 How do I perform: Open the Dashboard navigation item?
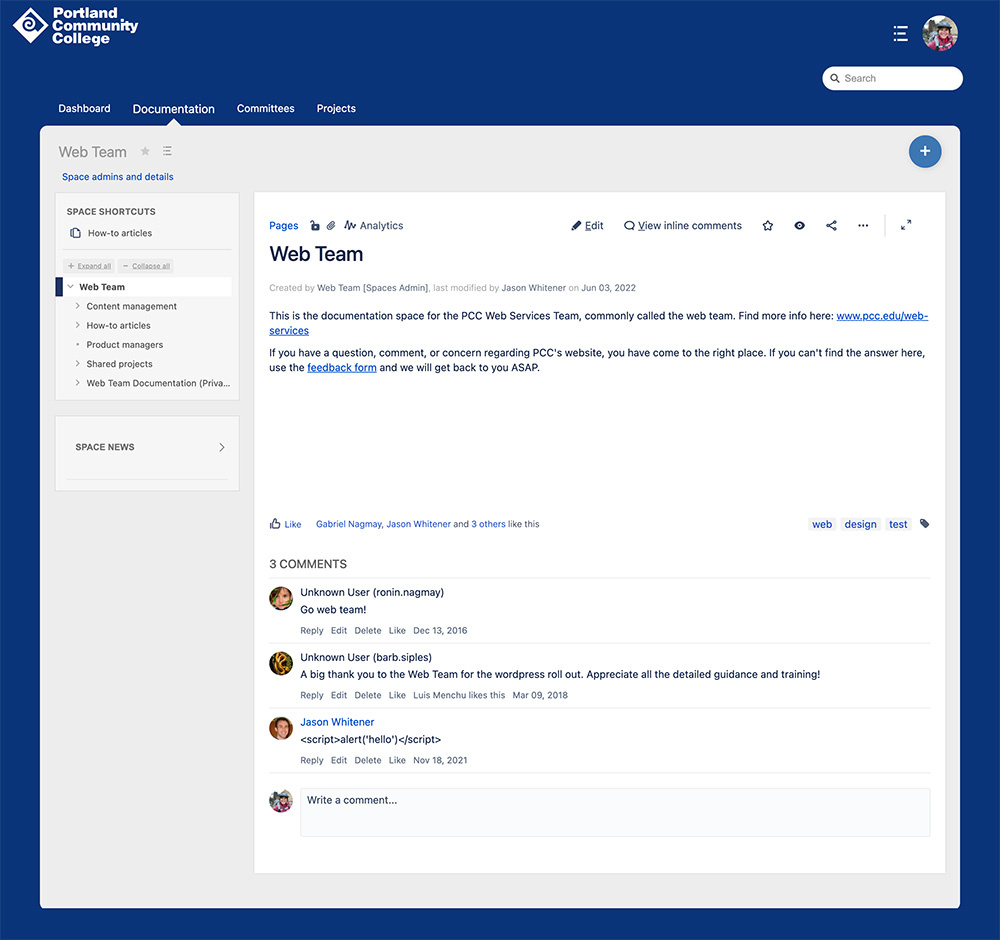(84, 108)
